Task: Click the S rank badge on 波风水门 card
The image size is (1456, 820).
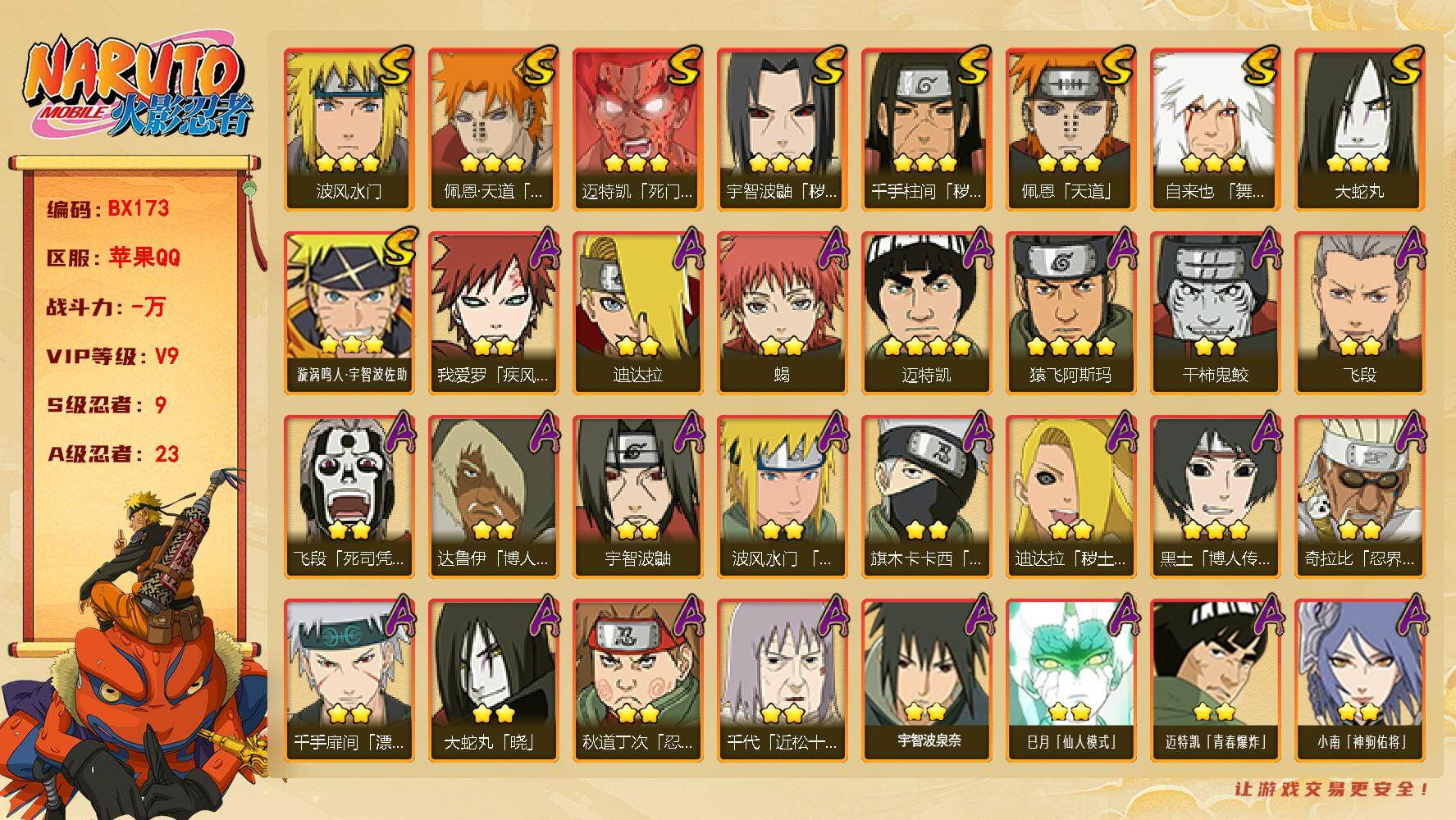Action: click(395, 67)
